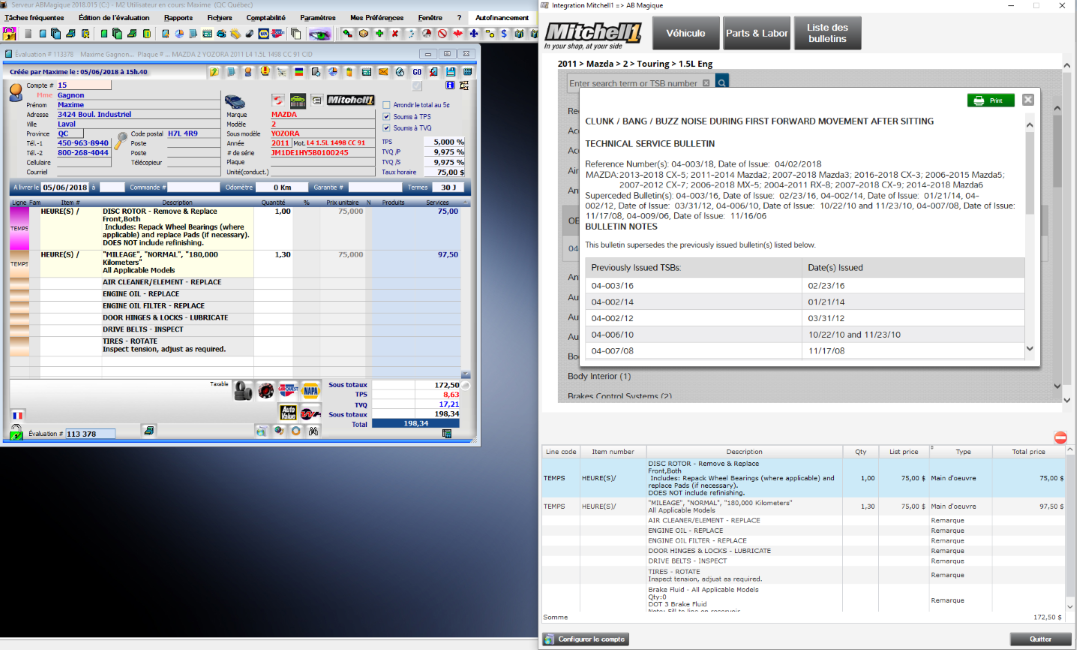1077x650 pixels.
Task: Open the Paramètres menu
Action: click(x=318, y=18)
